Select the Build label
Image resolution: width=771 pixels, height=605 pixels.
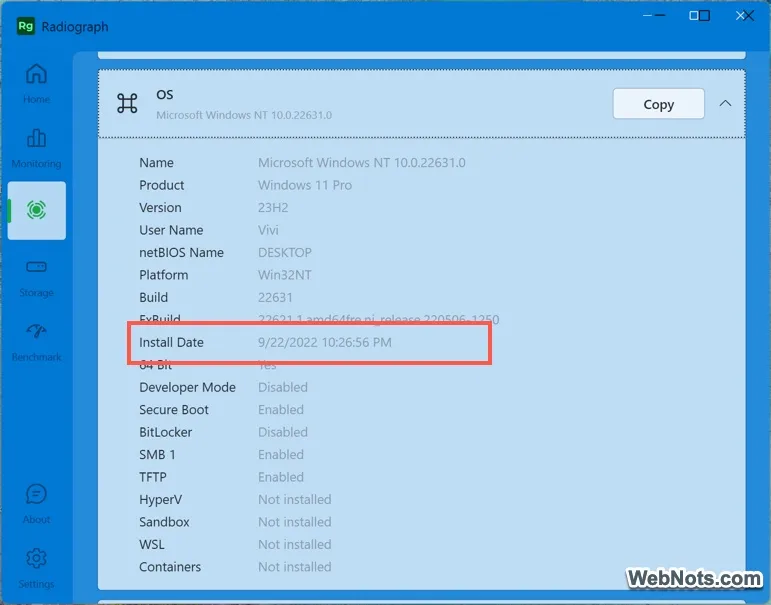(153, 298)
